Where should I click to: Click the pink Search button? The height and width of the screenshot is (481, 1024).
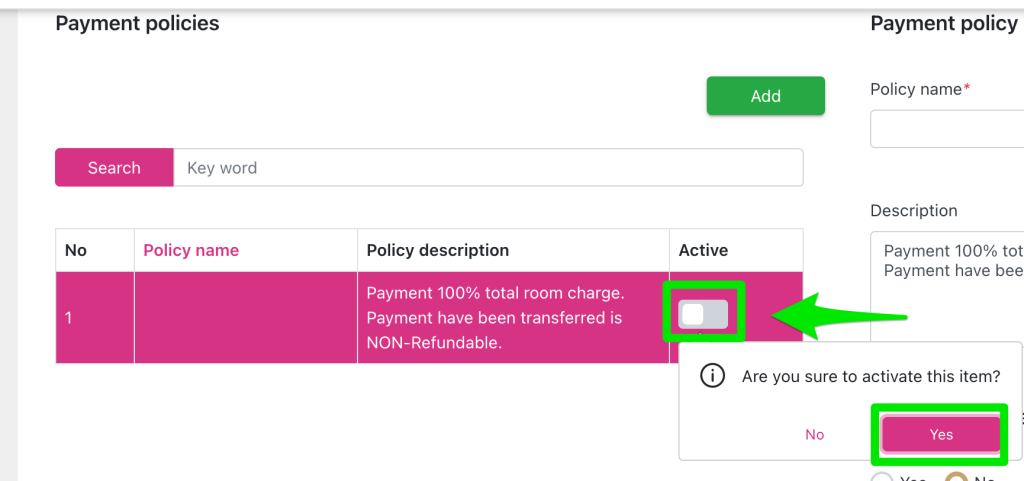point(114,168)
